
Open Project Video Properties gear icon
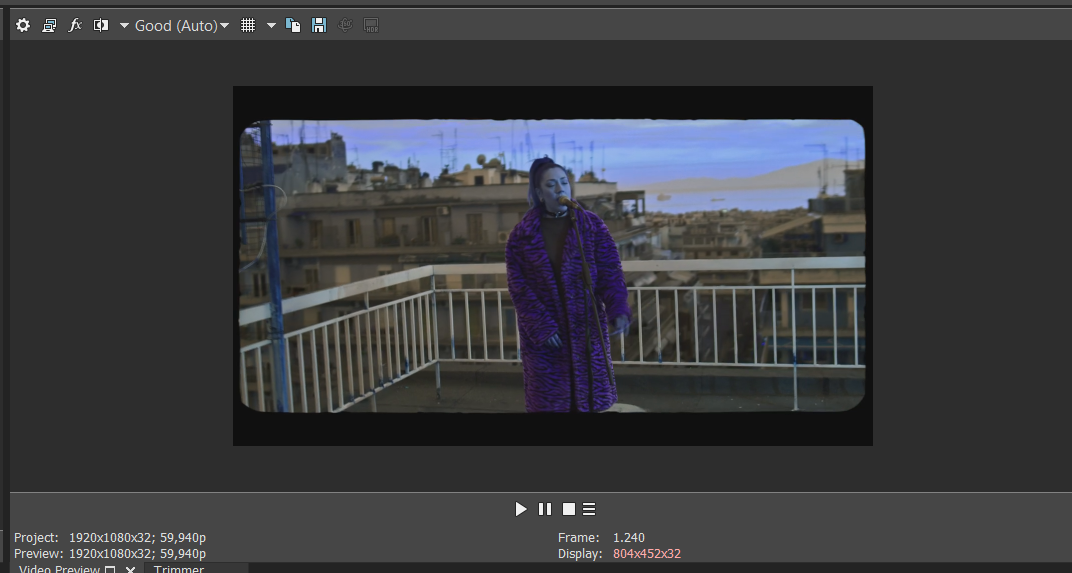point(23,25)
